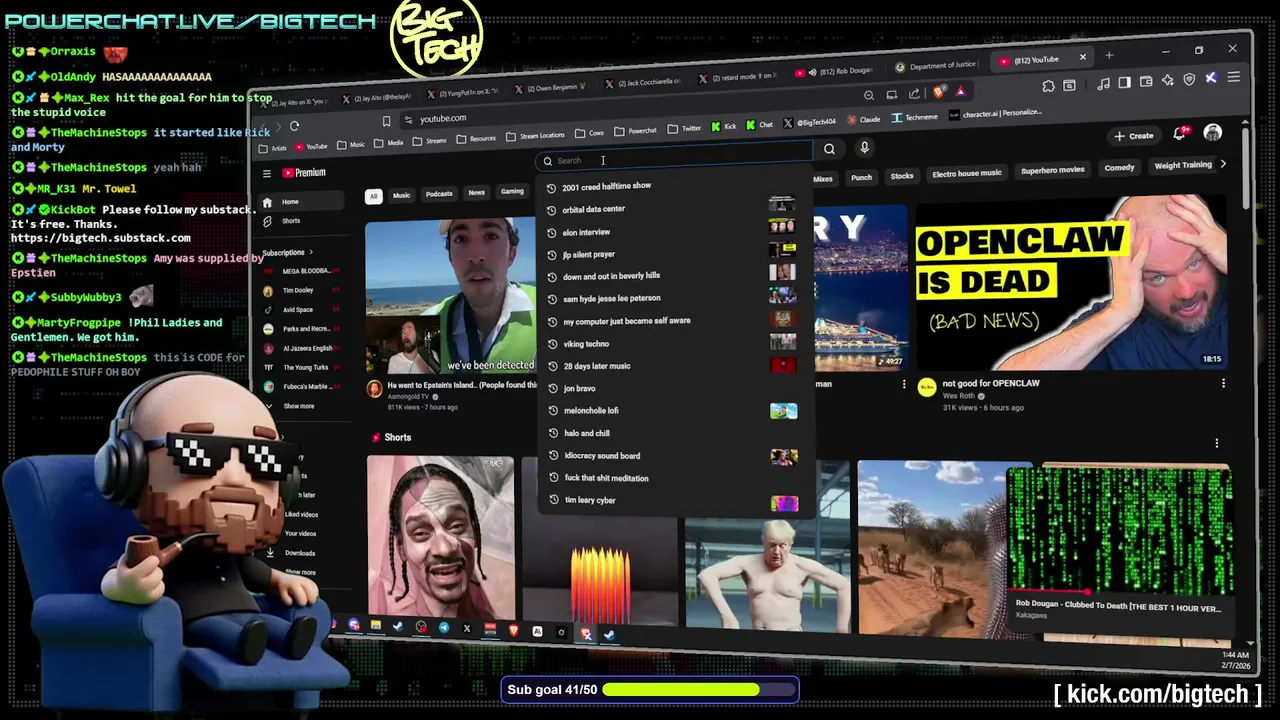
Task: Click the YouTube Premium logo
Action: pyautogui.click(x=304, y=173)
